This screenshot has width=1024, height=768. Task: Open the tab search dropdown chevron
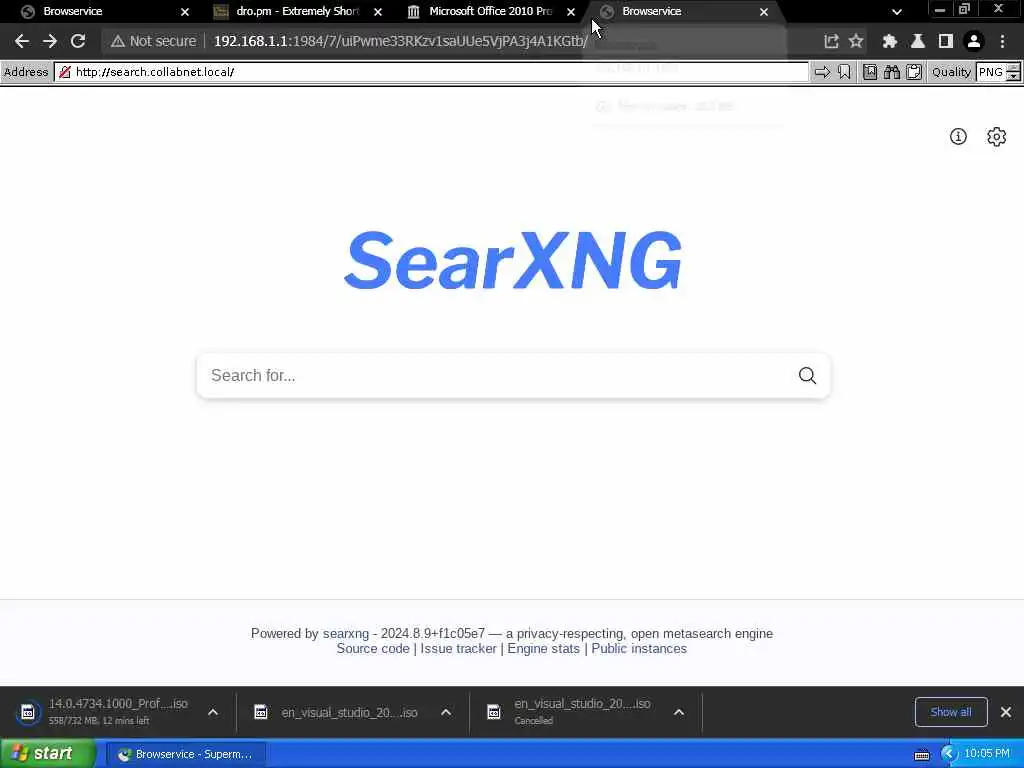pyautogui.click(x=897, y=12)
